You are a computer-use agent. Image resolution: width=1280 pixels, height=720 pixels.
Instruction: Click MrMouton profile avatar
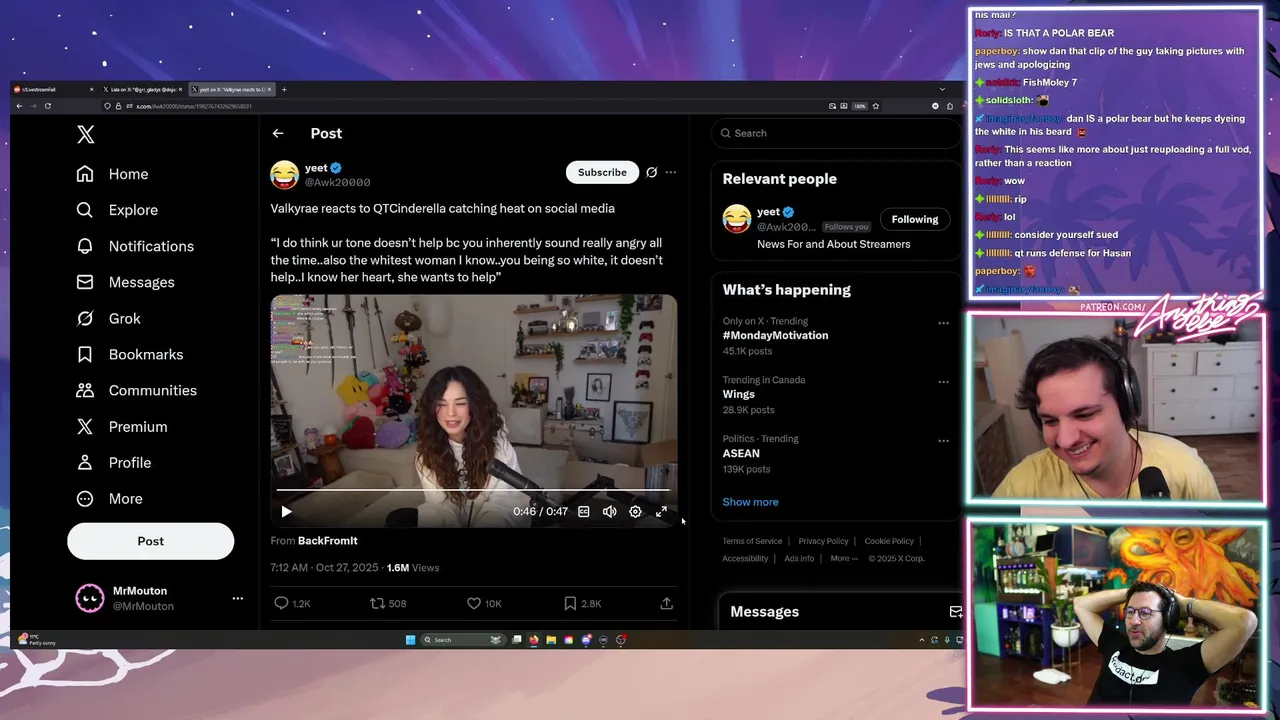[90, 598]
